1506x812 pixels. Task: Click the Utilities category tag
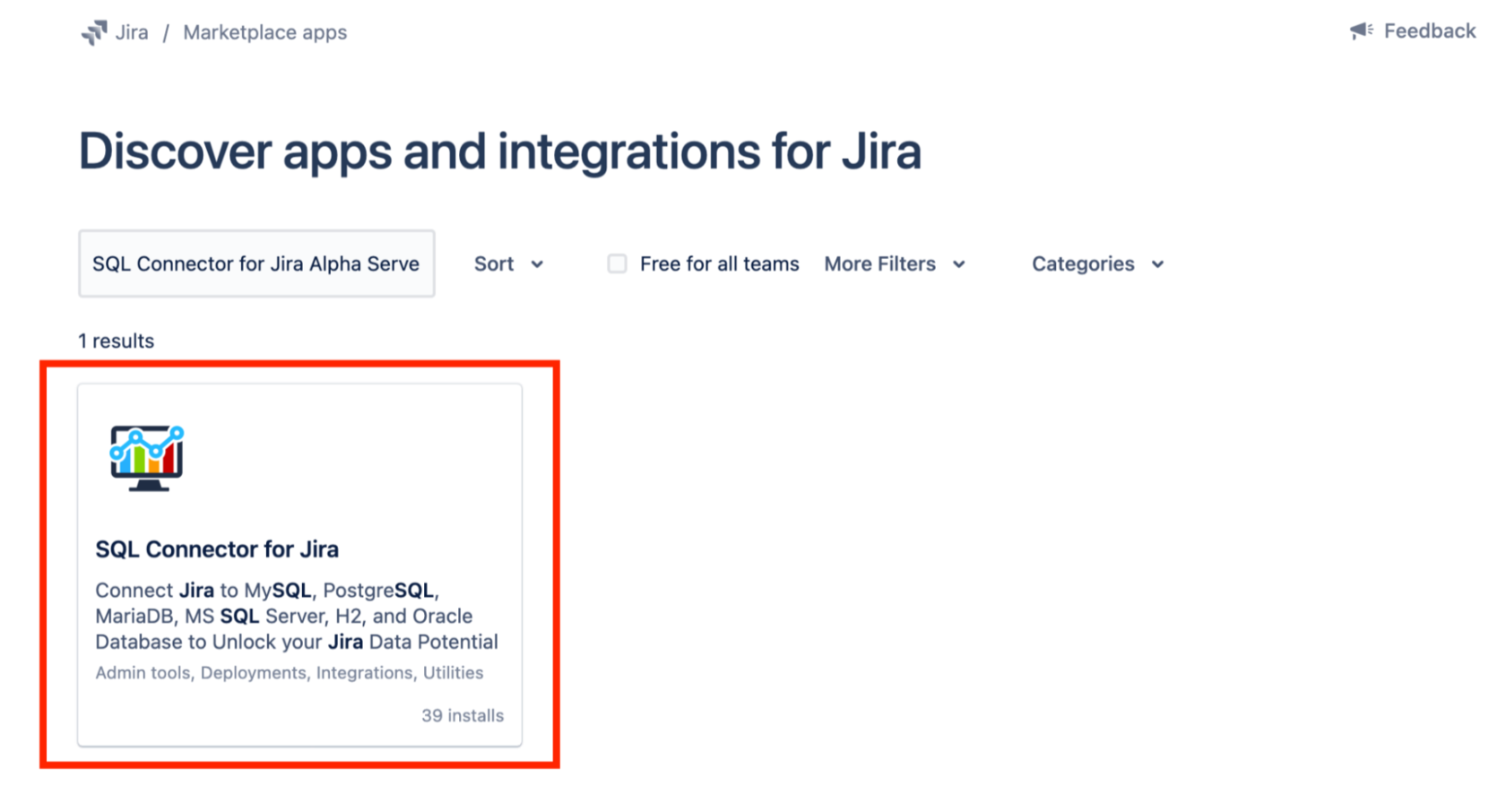pos(454,672)
